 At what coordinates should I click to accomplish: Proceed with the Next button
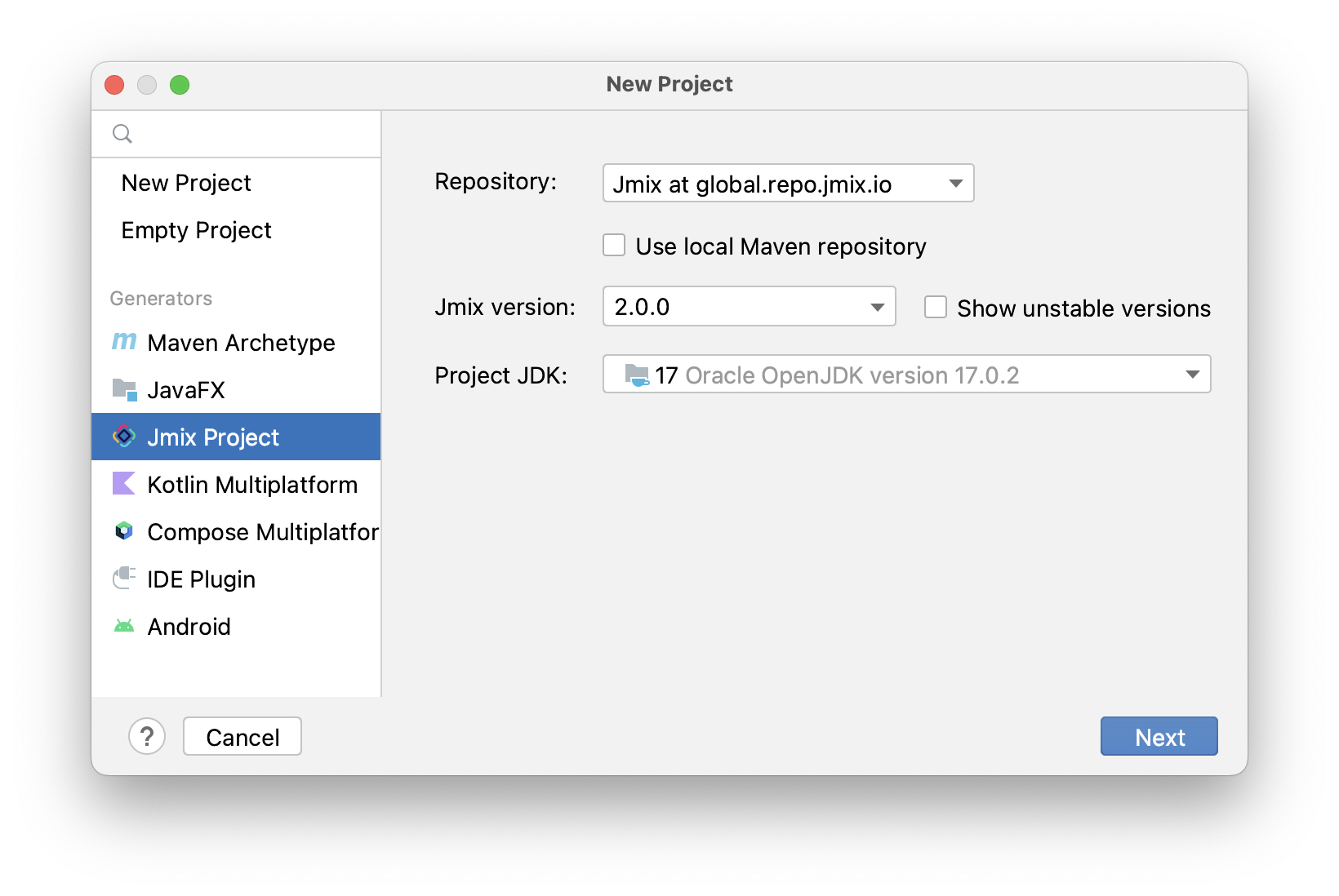[x=1159, y=737]
